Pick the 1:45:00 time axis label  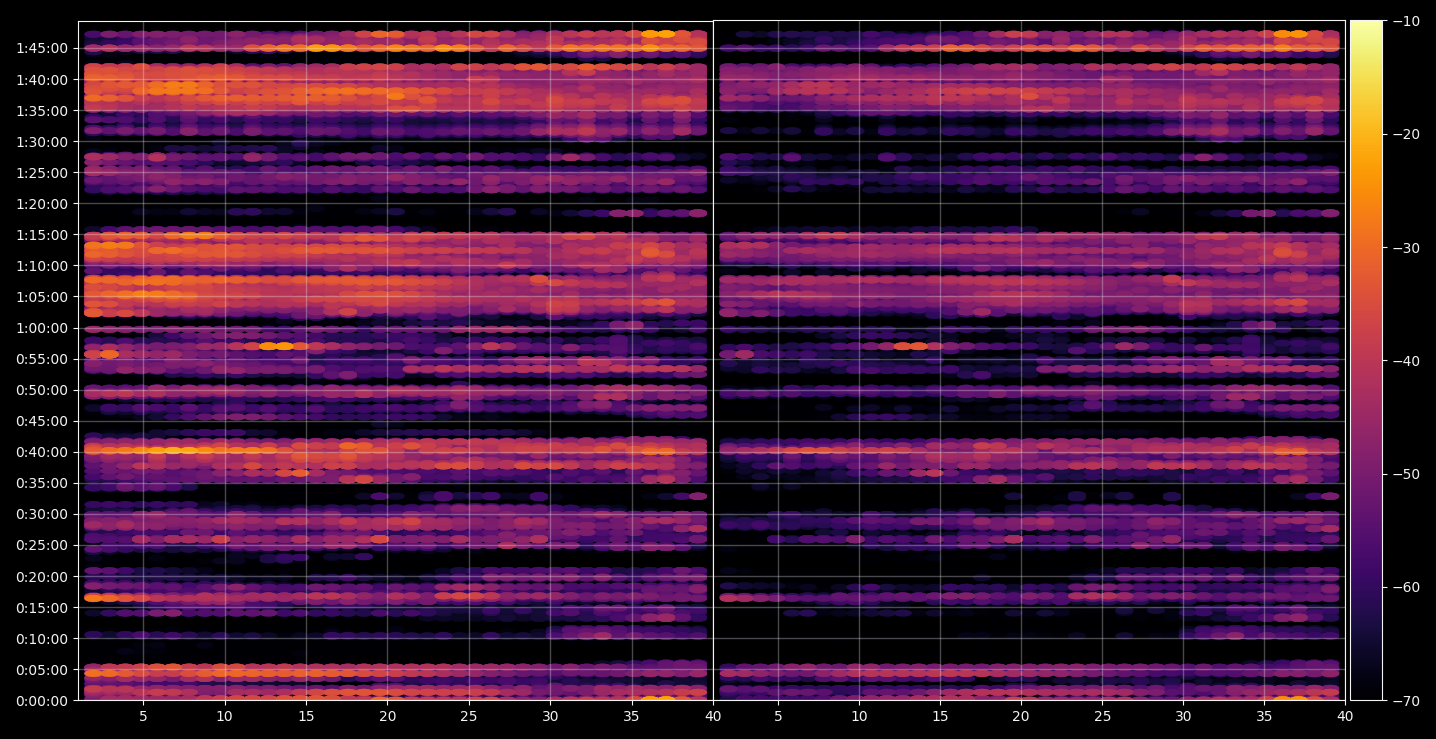[42, 48]
